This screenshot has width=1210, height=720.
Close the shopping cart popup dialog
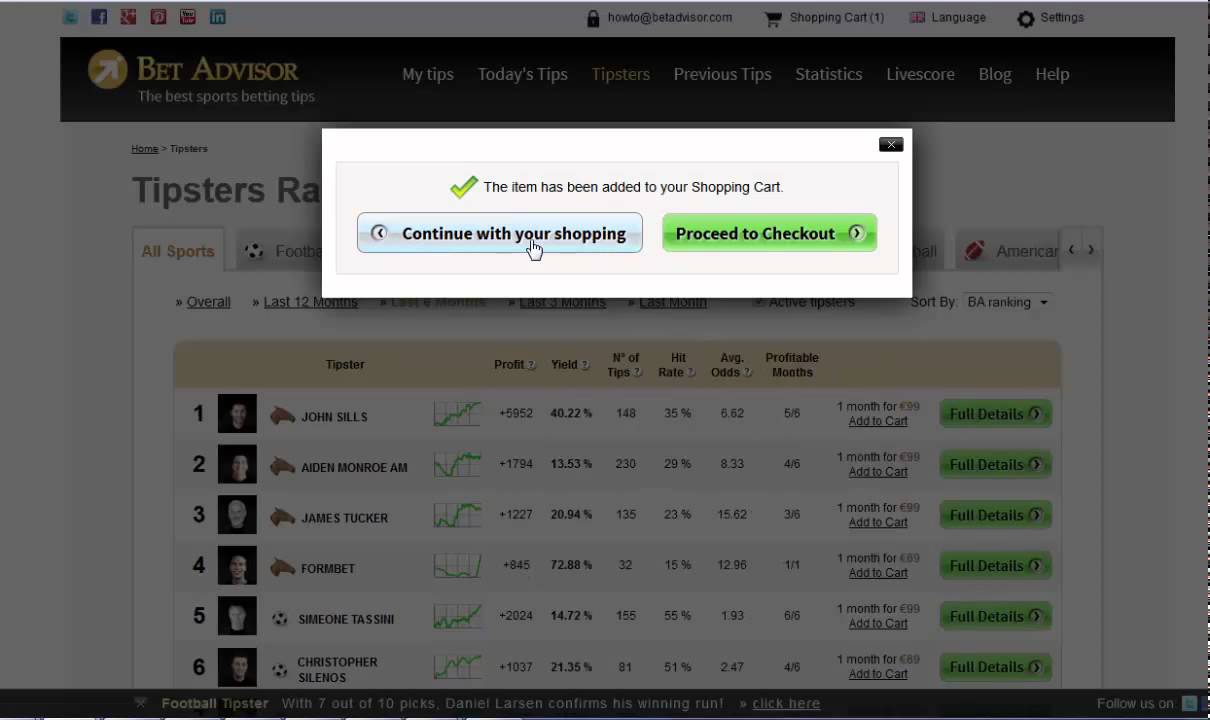891,145
